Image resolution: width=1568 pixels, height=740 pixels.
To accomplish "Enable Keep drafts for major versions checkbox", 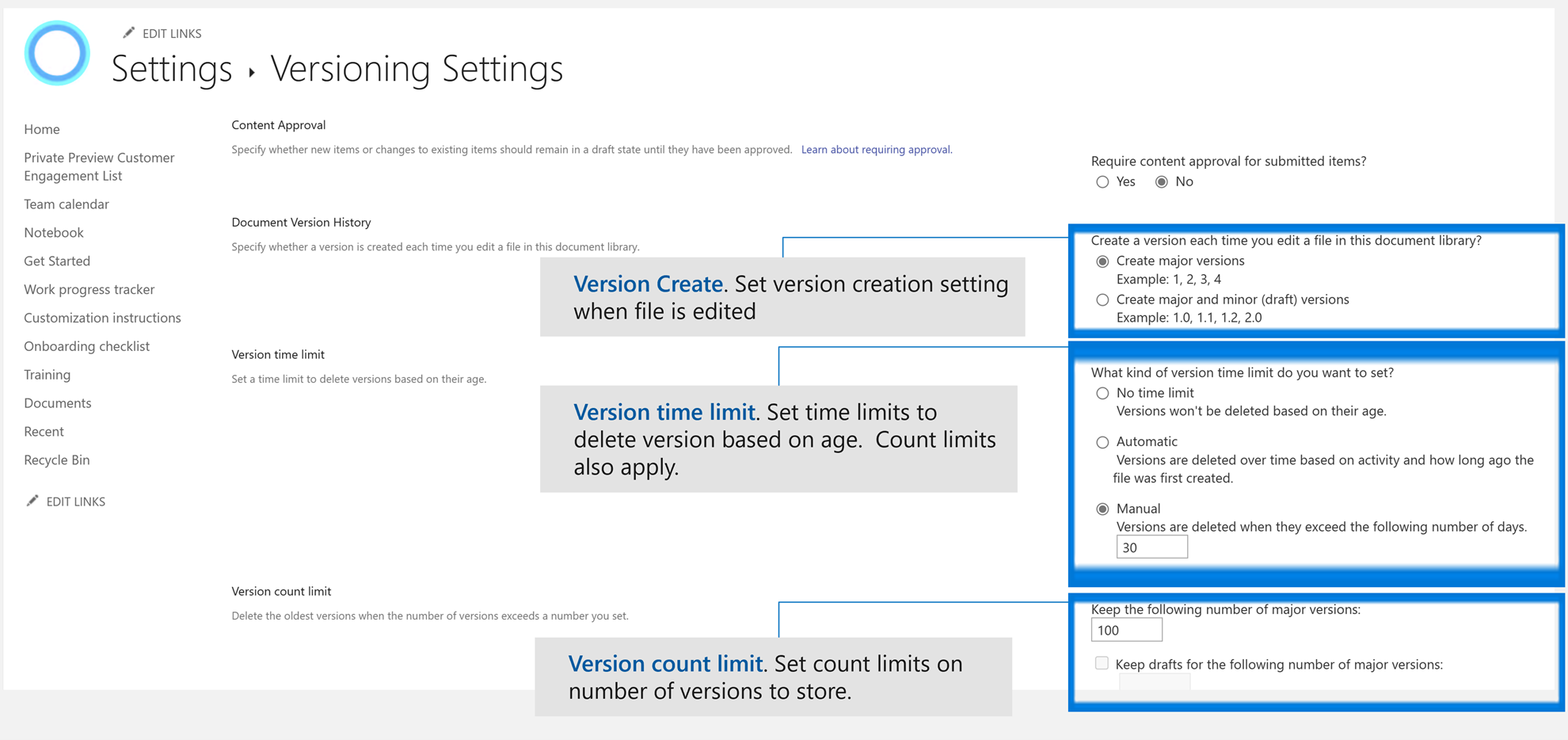I will point(1102,663).
